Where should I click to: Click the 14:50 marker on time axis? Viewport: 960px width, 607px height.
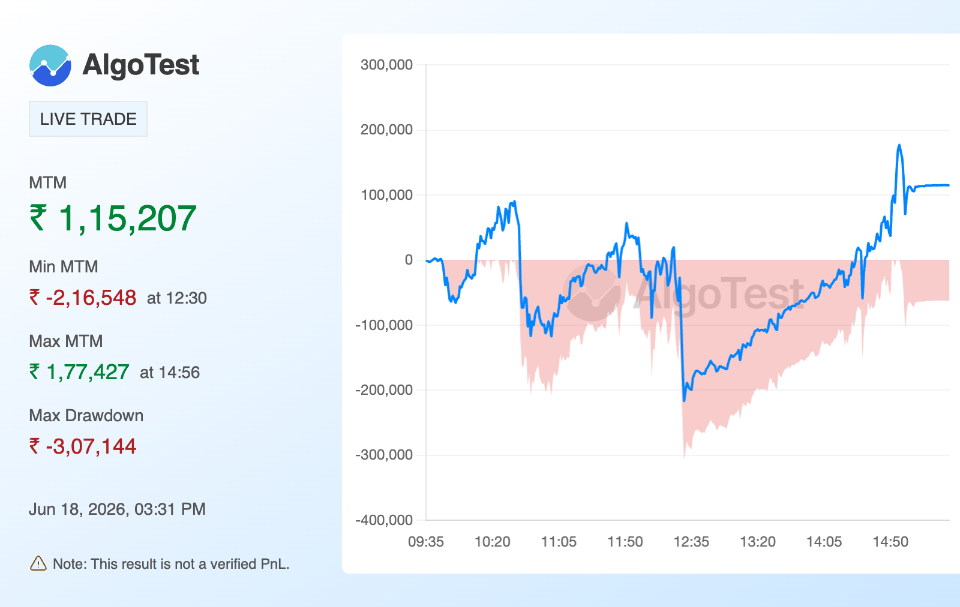click(890, 541)
